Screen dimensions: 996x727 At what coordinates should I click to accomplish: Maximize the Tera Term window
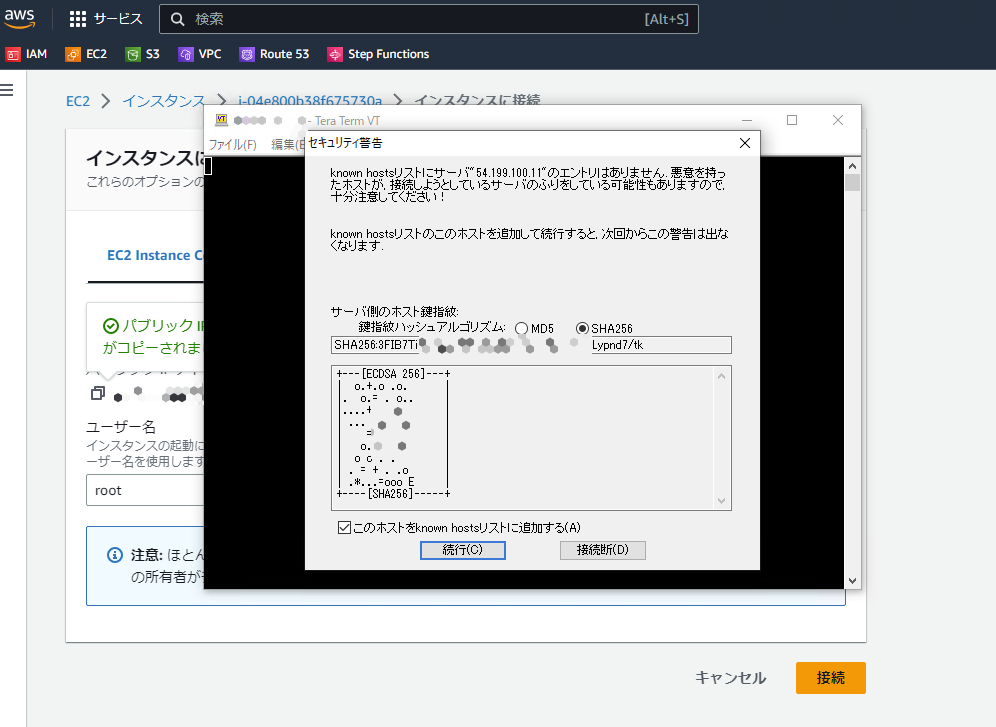[792, 120]
